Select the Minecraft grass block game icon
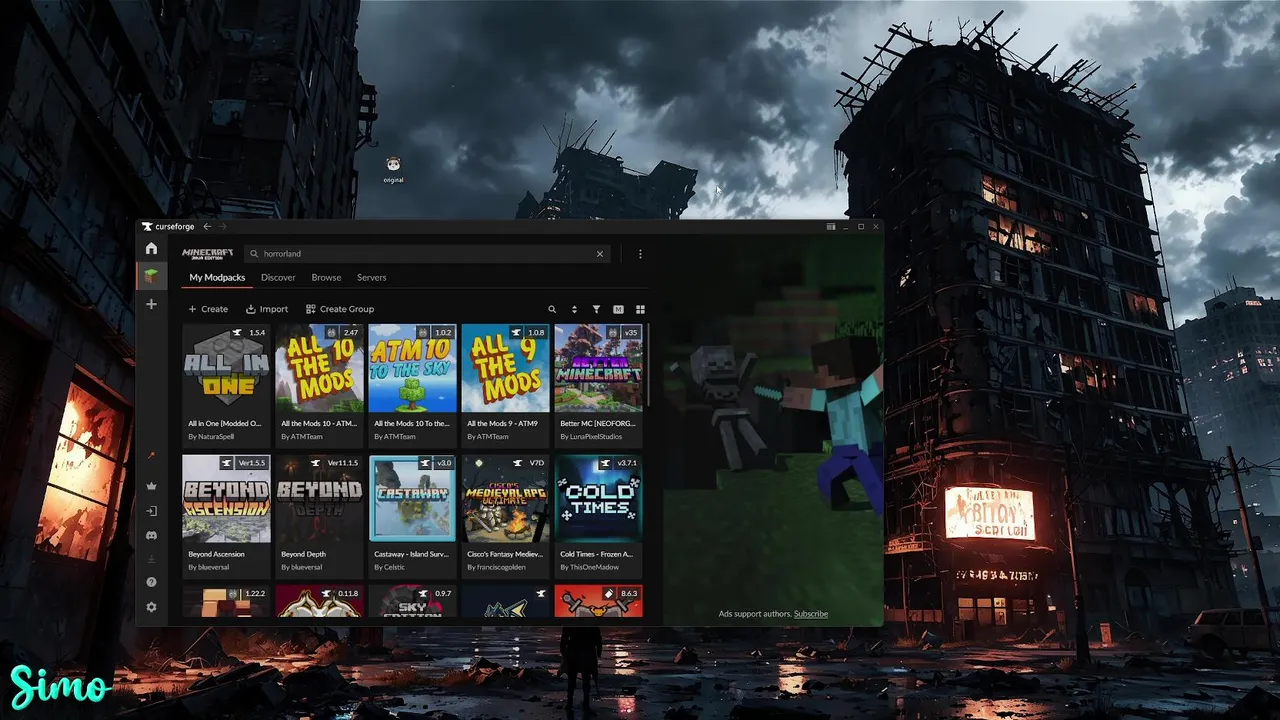Screen dimensions: 1280x720 coord(151,276)
